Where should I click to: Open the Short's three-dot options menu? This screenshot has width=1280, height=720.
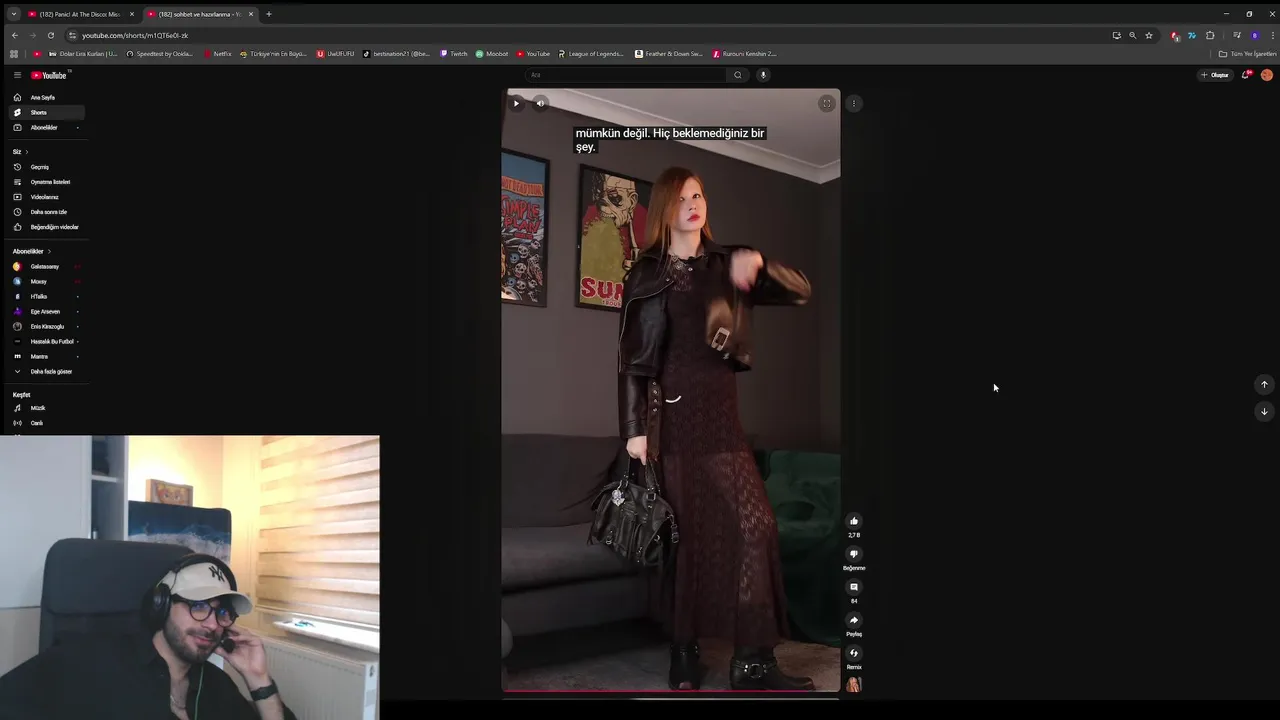pos(853,103)
